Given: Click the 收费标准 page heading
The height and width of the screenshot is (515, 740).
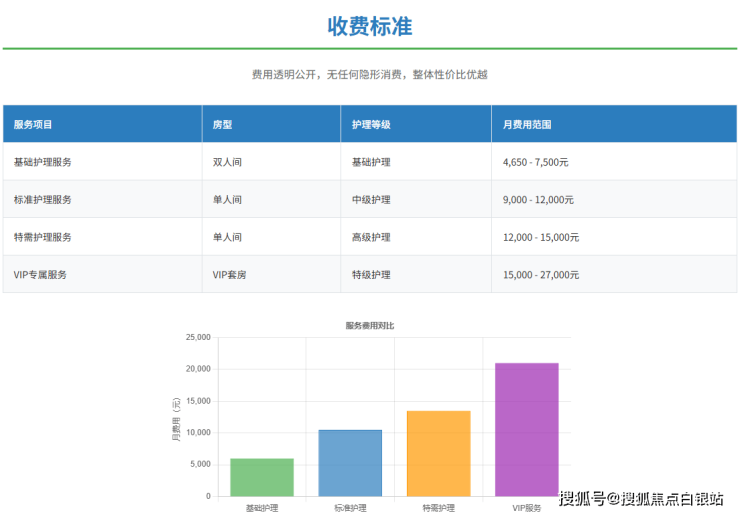Looking at the screenshot, I should tap(369, 26).
